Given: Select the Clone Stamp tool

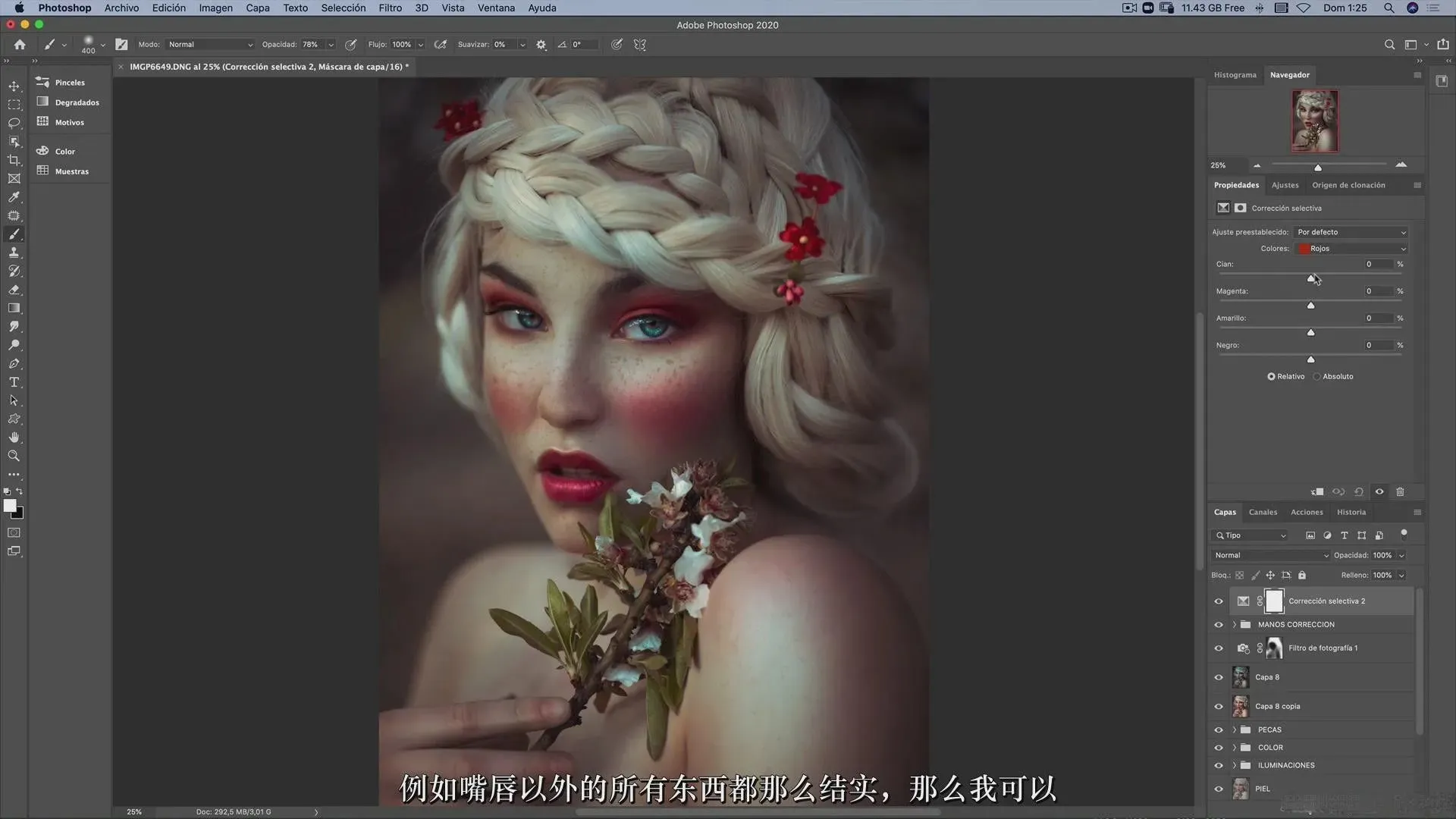Looking at the screenshot, I should tap(14, 253).
